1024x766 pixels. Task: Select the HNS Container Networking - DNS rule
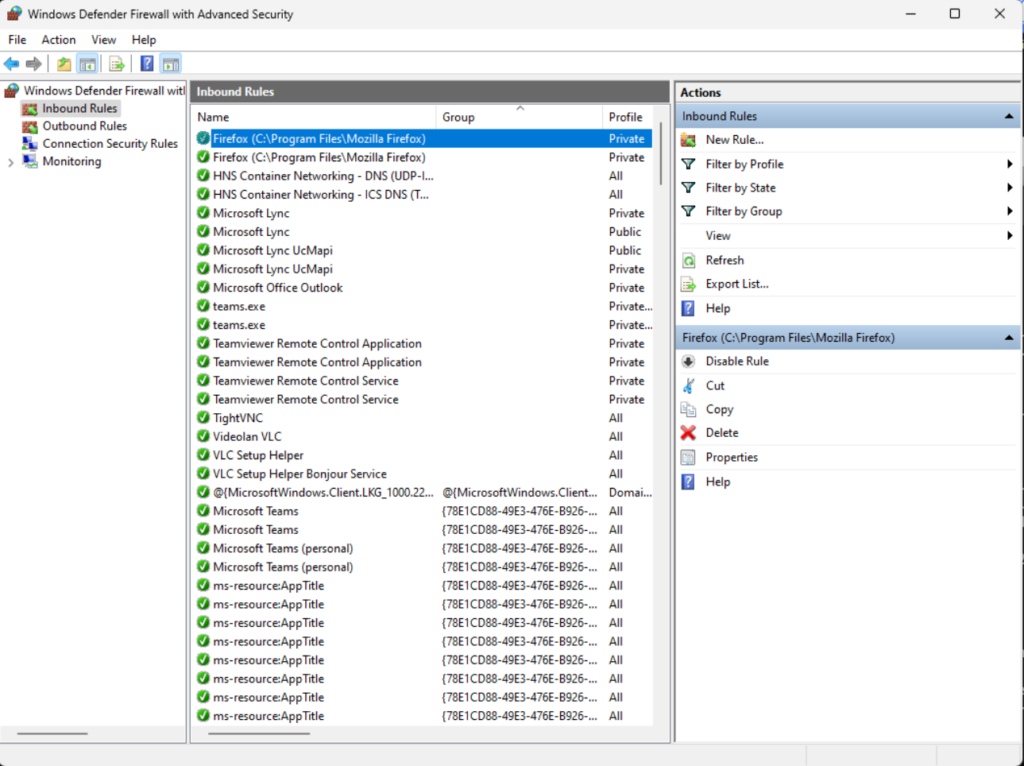click(x=423, y=176)
